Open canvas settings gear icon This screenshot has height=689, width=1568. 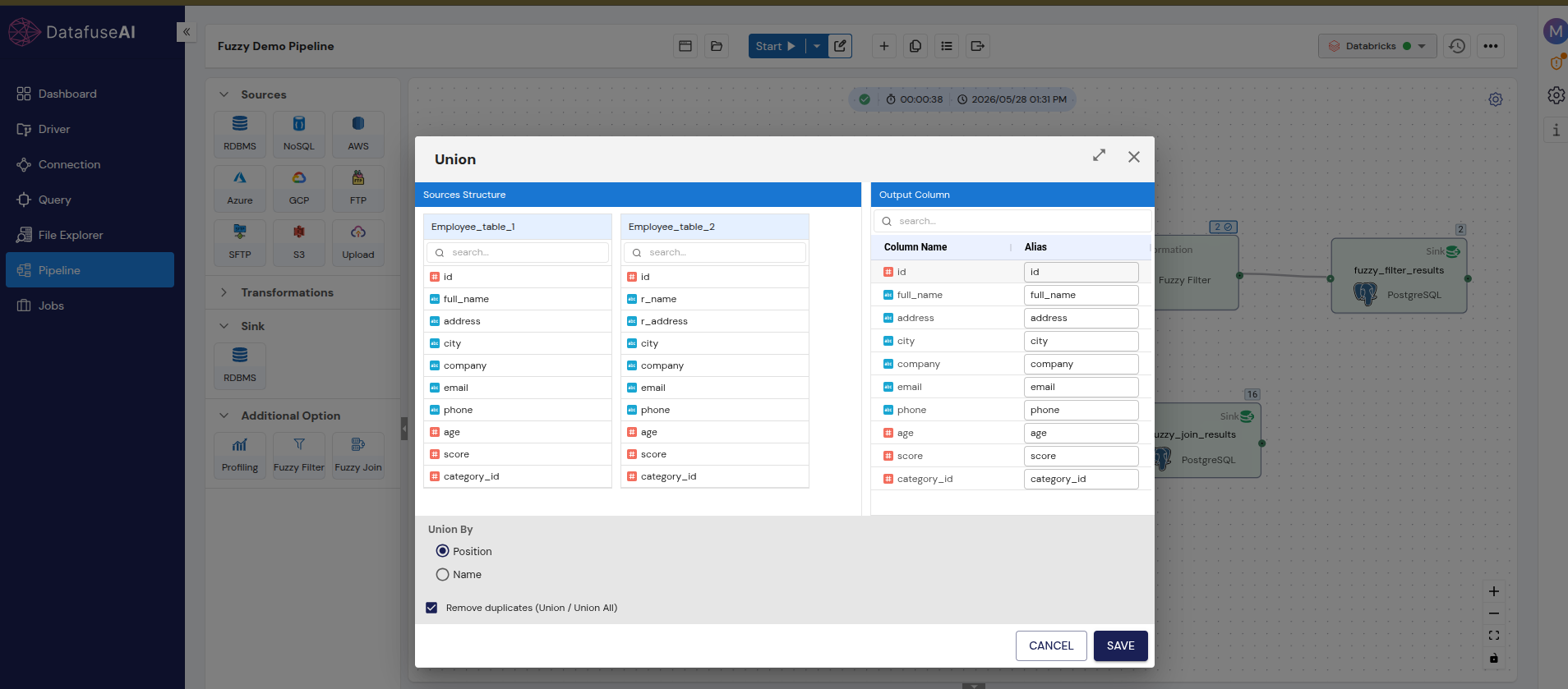(x=1496, y=99)
